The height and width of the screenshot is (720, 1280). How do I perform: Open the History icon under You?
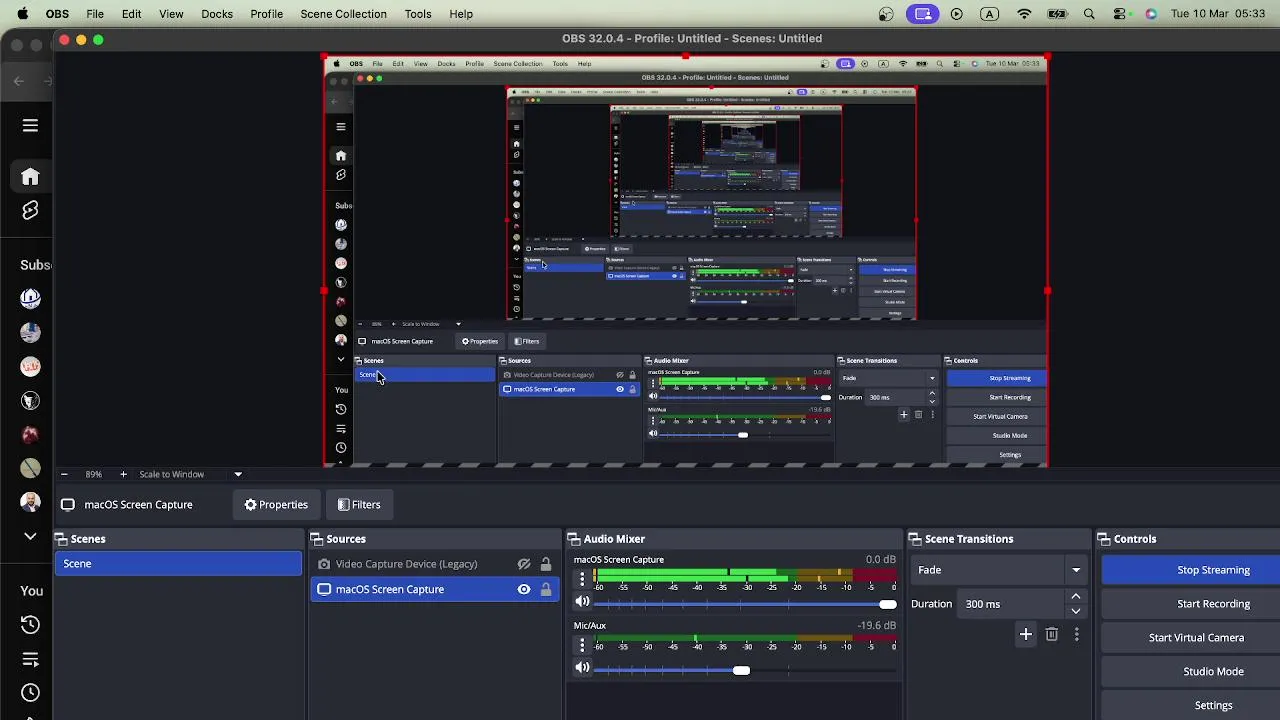click(30, 625)
